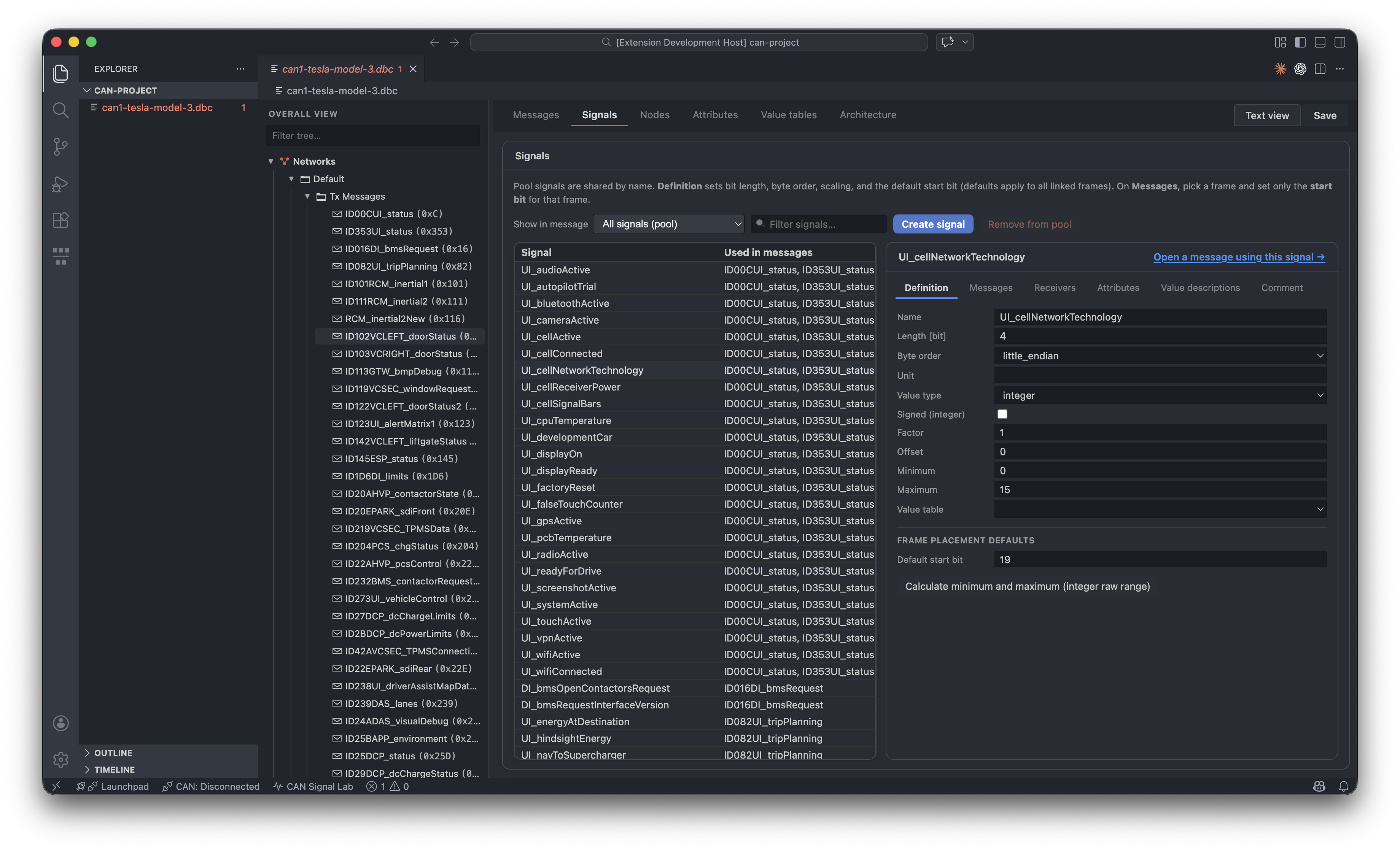Click the notifications bell in status bar

pyautogui.click(x=1343, y=786)
